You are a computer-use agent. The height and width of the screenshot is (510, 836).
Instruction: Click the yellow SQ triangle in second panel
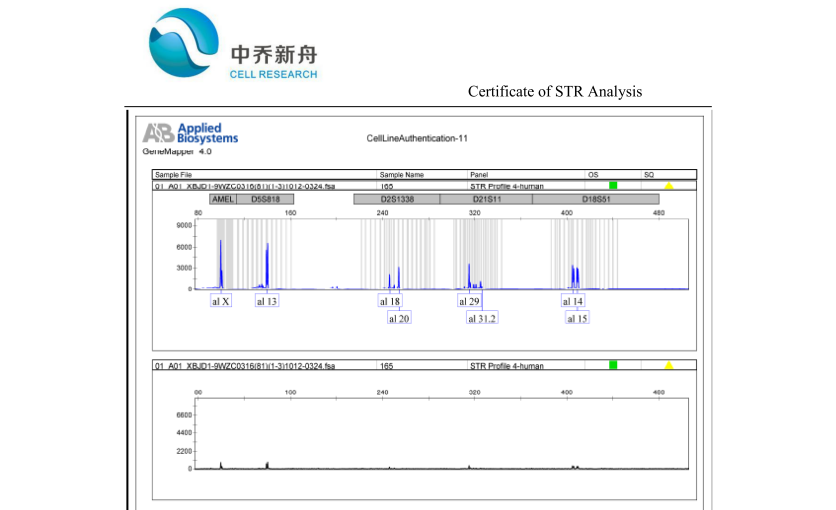tap(669, 366)
